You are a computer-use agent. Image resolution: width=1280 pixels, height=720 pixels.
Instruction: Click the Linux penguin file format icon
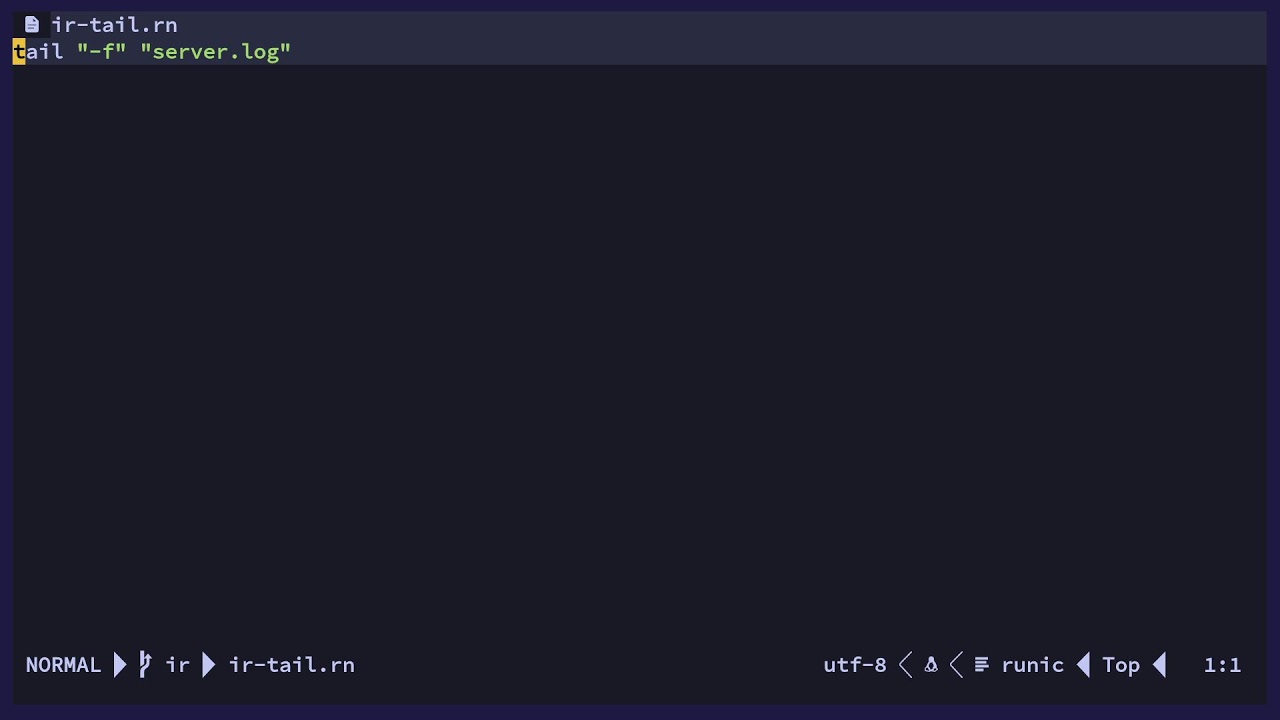(931, 665)
